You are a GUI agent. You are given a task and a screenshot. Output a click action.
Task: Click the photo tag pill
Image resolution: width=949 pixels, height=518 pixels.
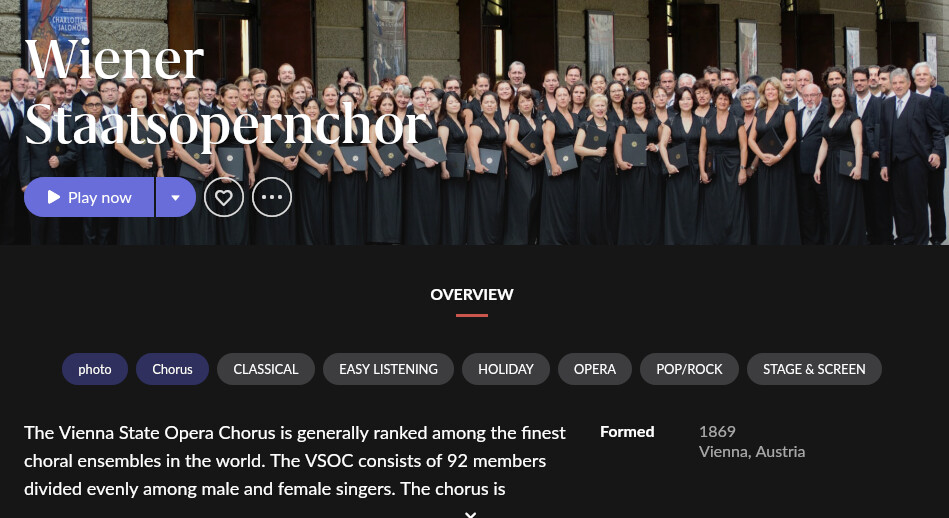95,369
